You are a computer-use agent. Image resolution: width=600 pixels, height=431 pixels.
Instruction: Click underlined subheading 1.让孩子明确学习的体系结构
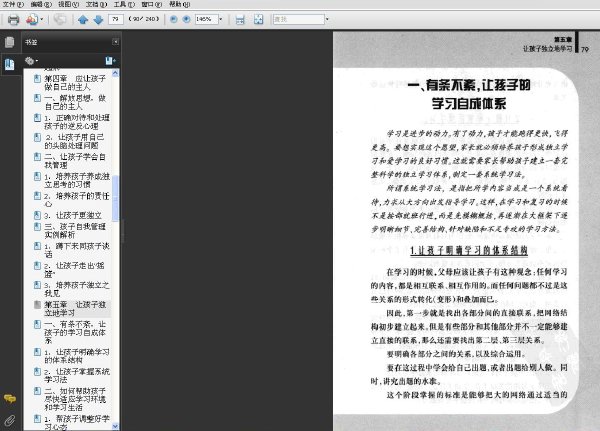(x=469, y=251)
